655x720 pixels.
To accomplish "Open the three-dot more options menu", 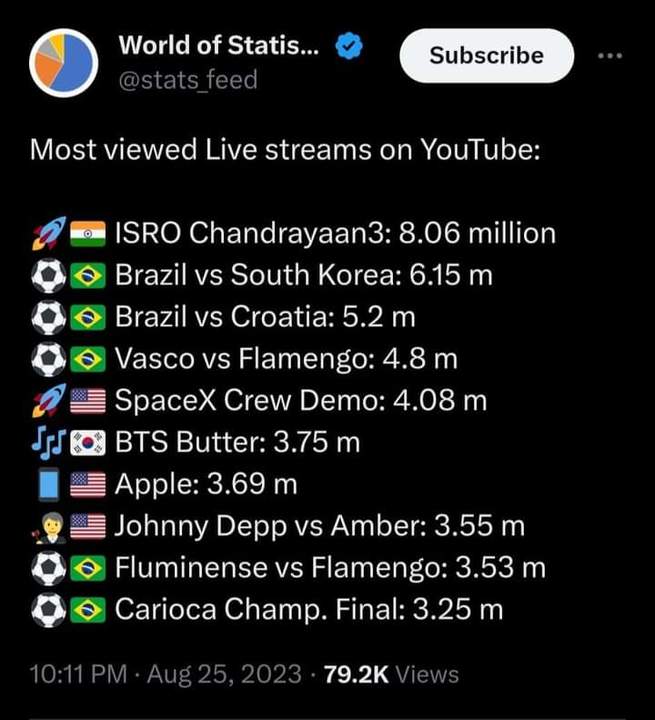I will pos(610,56).
